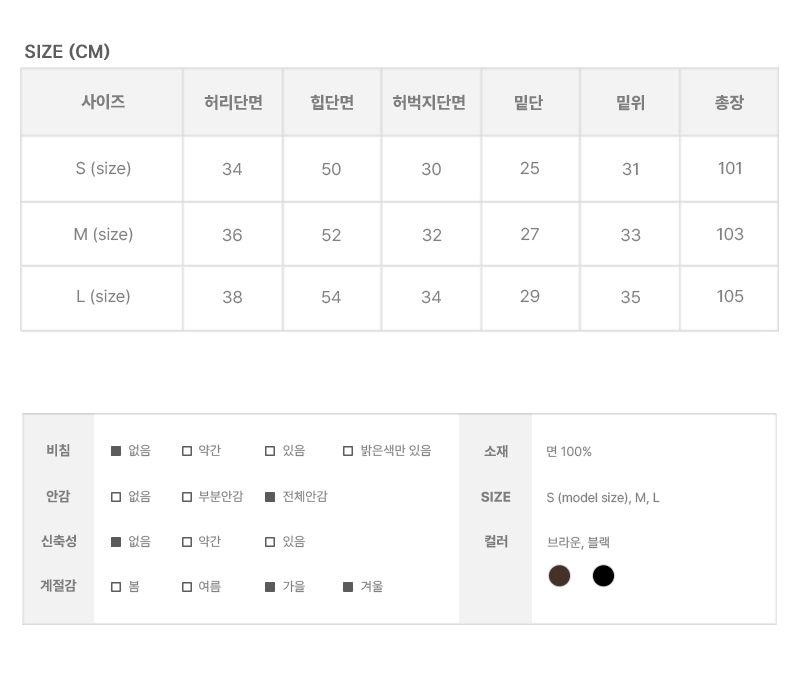Click the brown color swatch
Image resolution: width=800 pixels, height=686 pixels.
(560, 576)
